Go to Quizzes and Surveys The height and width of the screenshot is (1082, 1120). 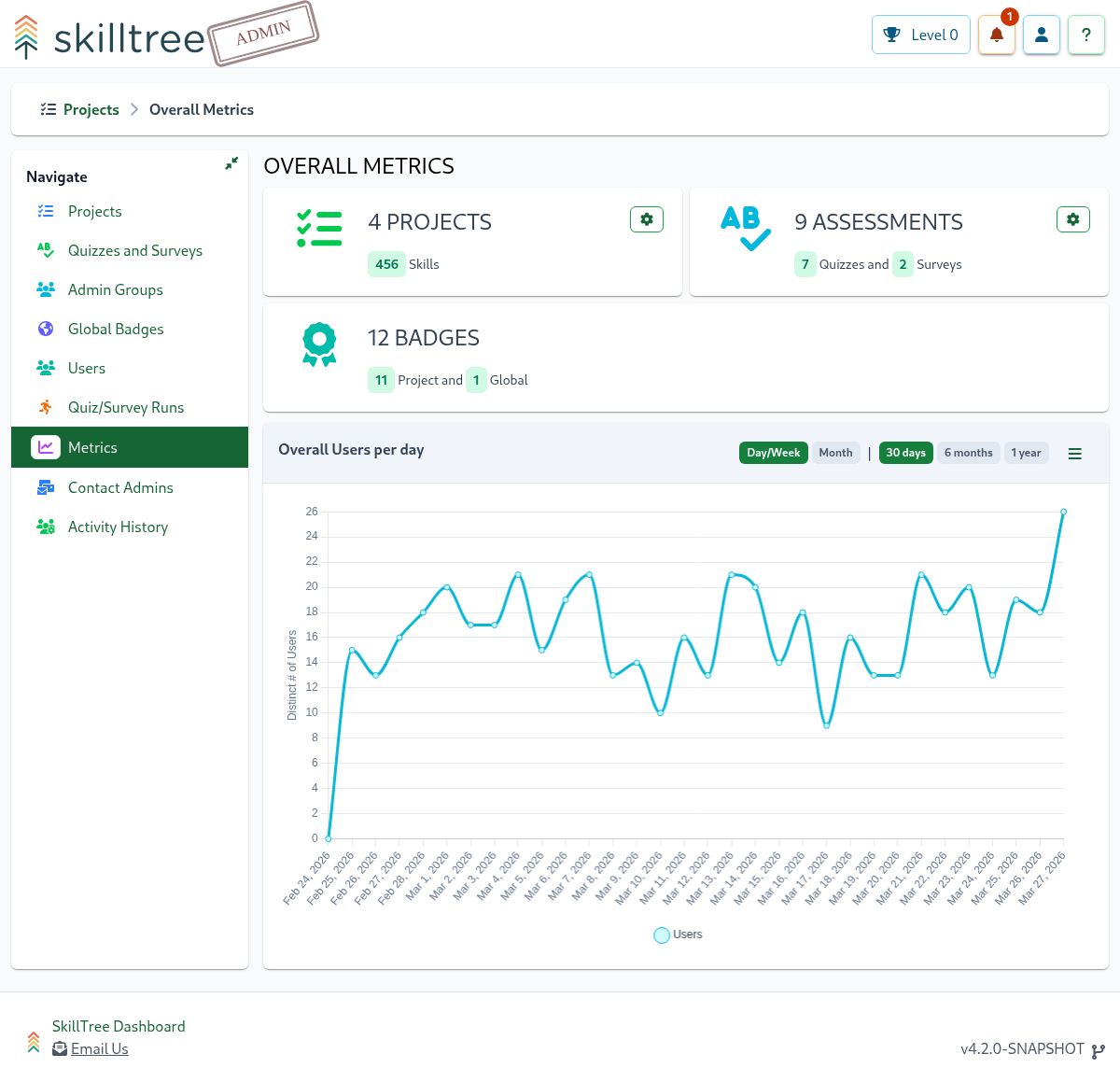[134, 250]
